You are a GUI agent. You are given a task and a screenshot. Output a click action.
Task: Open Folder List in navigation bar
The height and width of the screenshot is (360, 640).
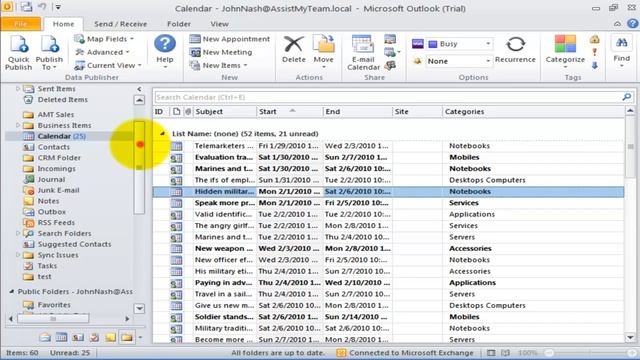click(x=127, y=337)
